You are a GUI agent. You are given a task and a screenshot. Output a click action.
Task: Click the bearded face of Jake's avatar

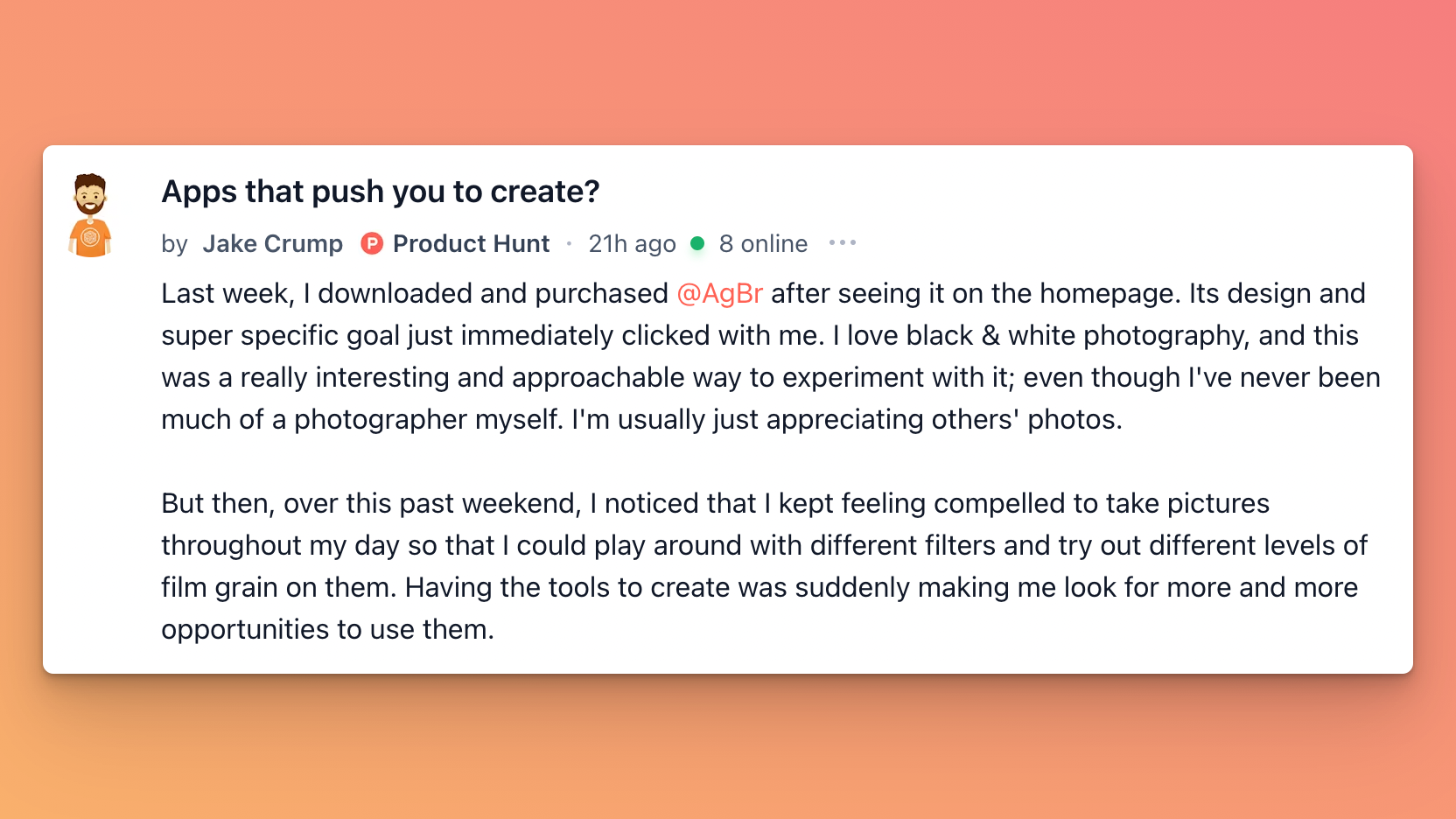90,194
